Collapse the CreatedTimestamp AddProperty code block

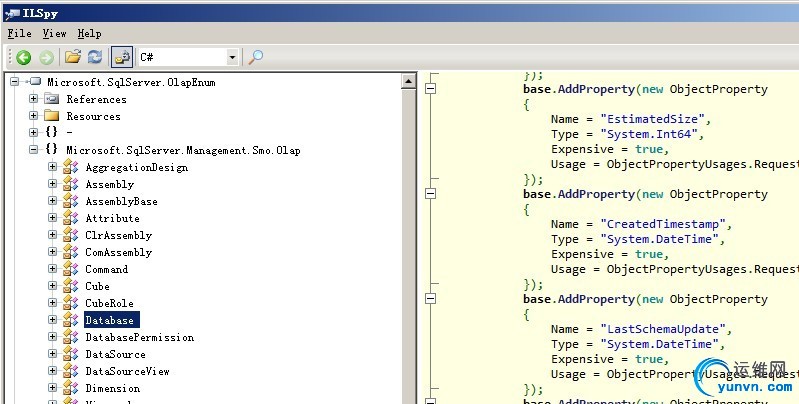(x=431, y=194)
